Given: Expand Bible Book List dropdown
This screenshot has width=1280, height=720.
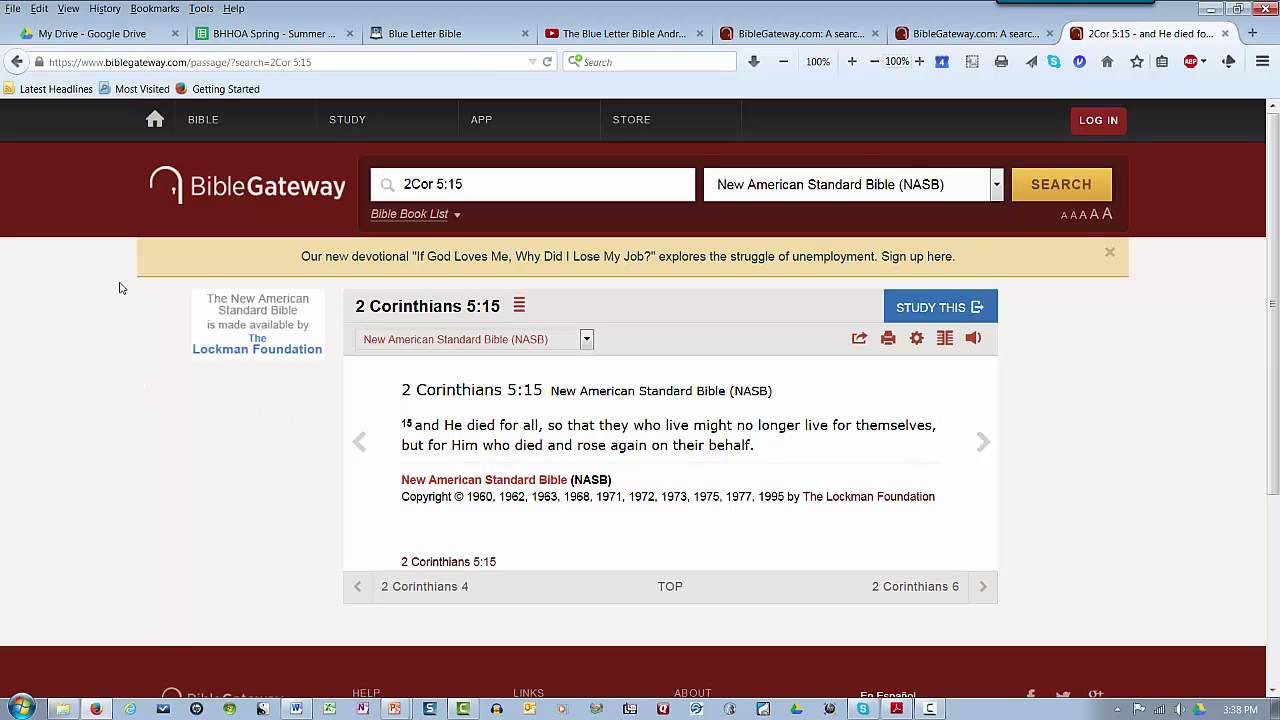Looking at the screenshot, I should [416, 214].
